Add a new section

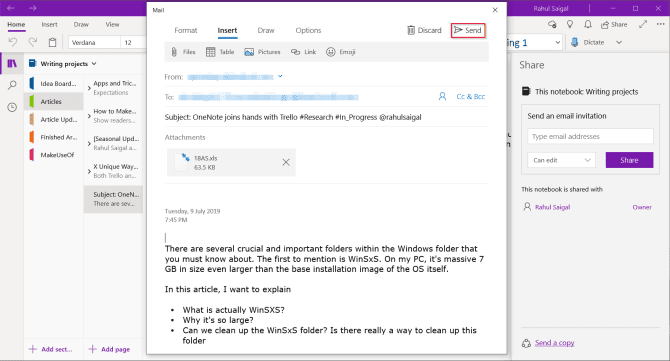click(50, 349)
